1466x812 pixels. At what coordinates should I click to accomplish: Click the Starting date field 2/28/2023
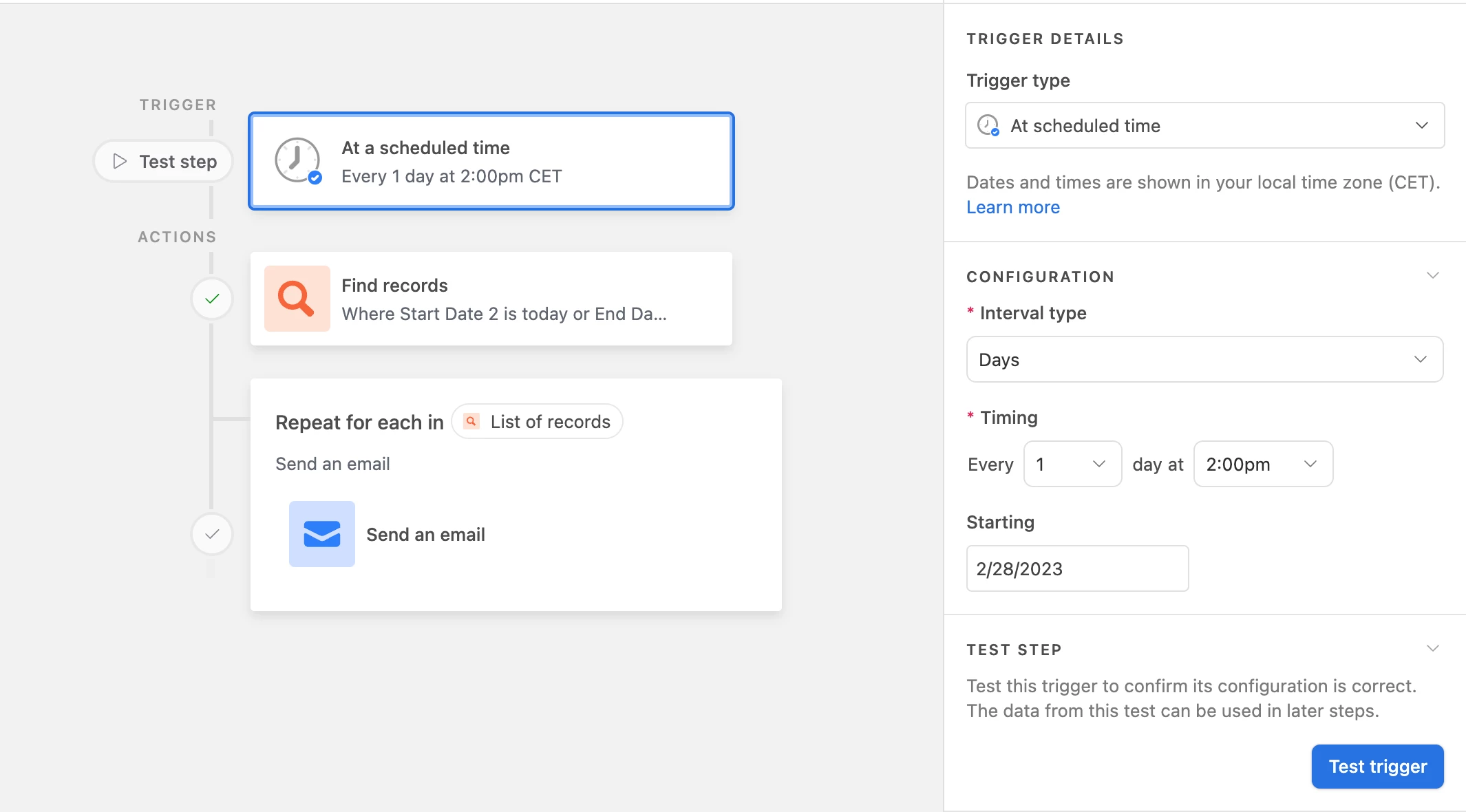pos(1077,568)
